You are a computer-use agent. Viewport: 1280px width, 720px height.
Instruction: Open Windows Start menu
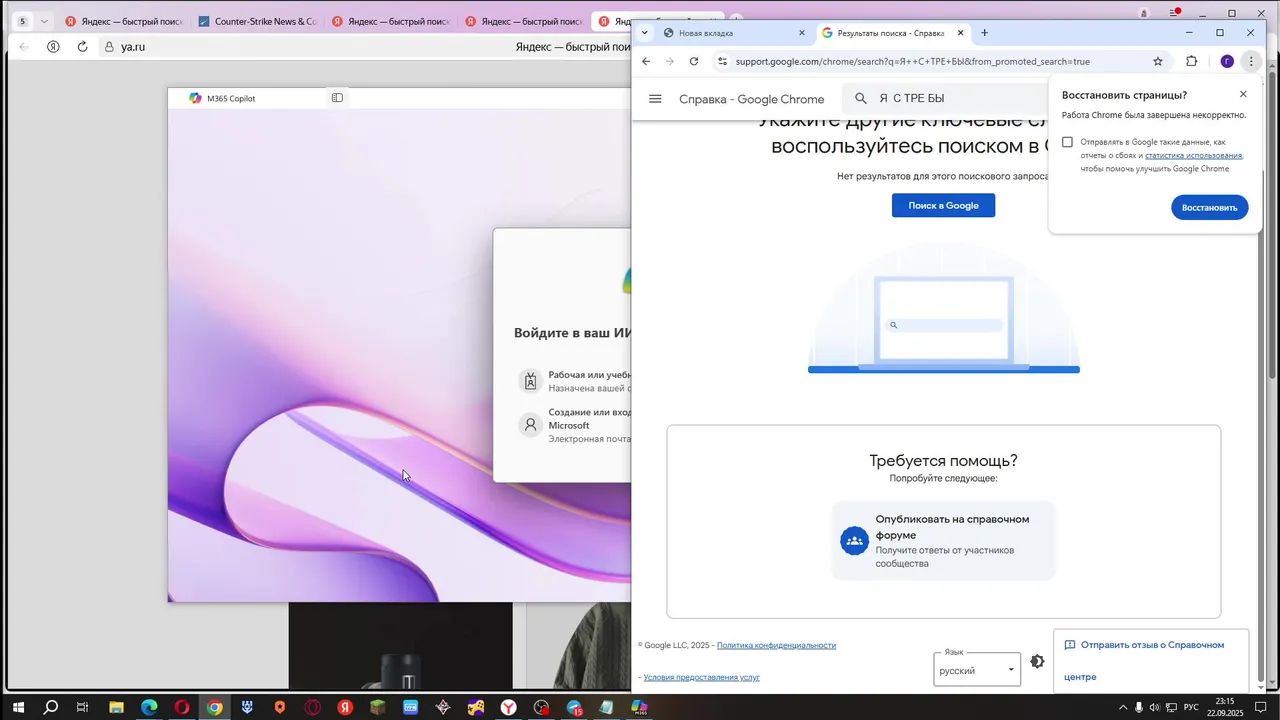[x=18, y=707]
